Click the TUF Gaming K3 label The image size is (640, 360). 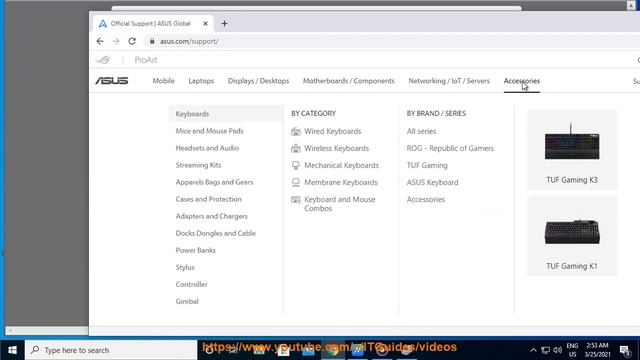tap(572, 180)
